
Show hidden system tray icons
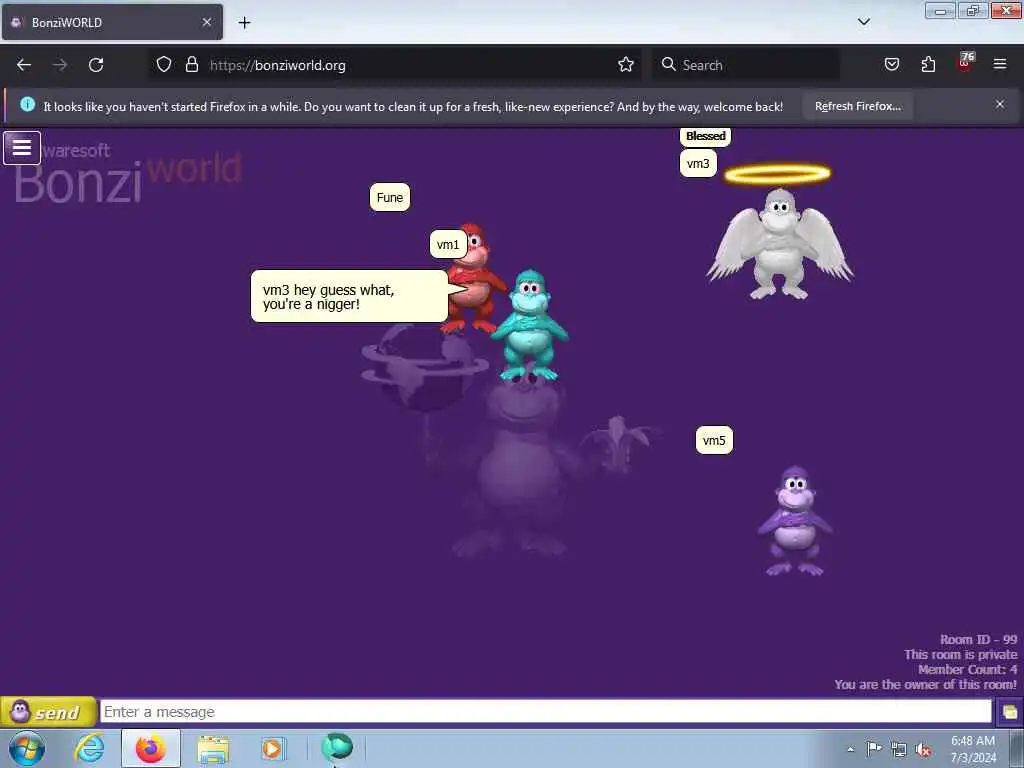coord(850,749)
